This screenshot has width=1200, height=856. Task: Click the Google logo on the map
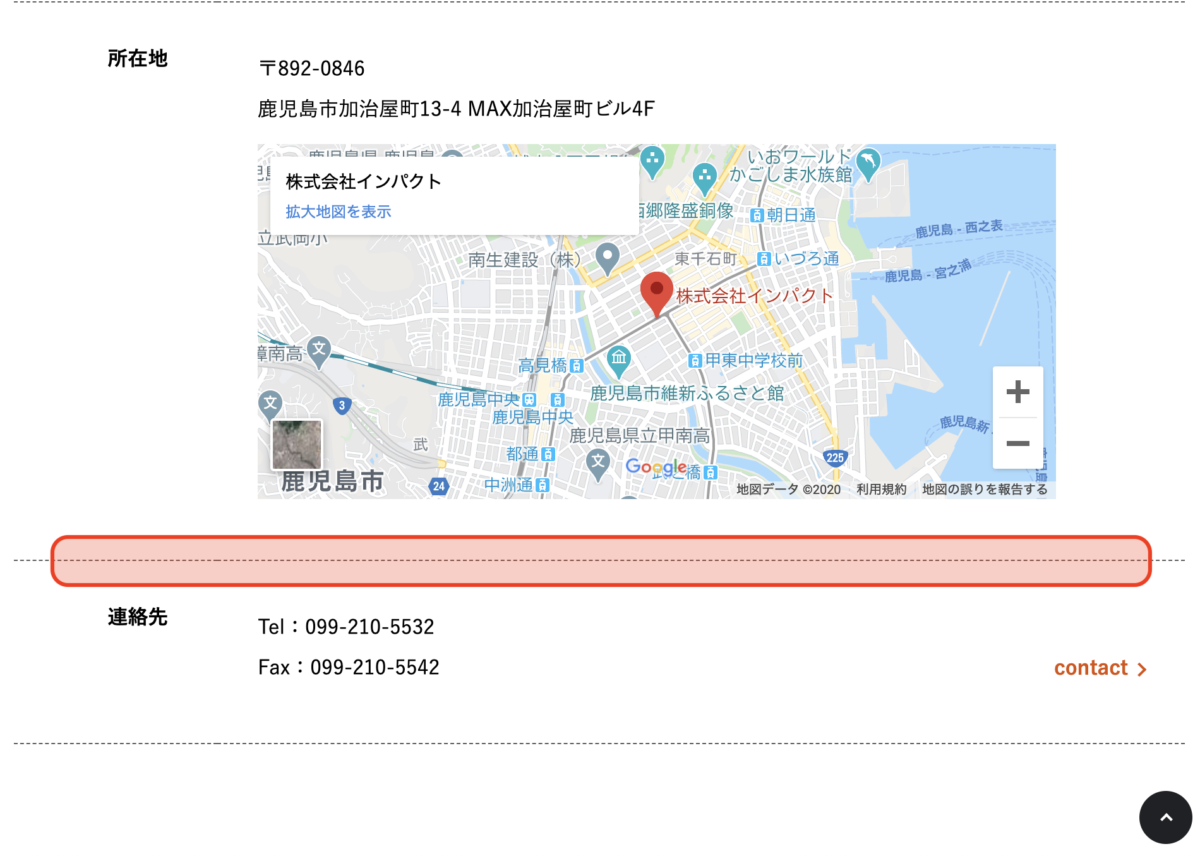click(x=656, y=468)
